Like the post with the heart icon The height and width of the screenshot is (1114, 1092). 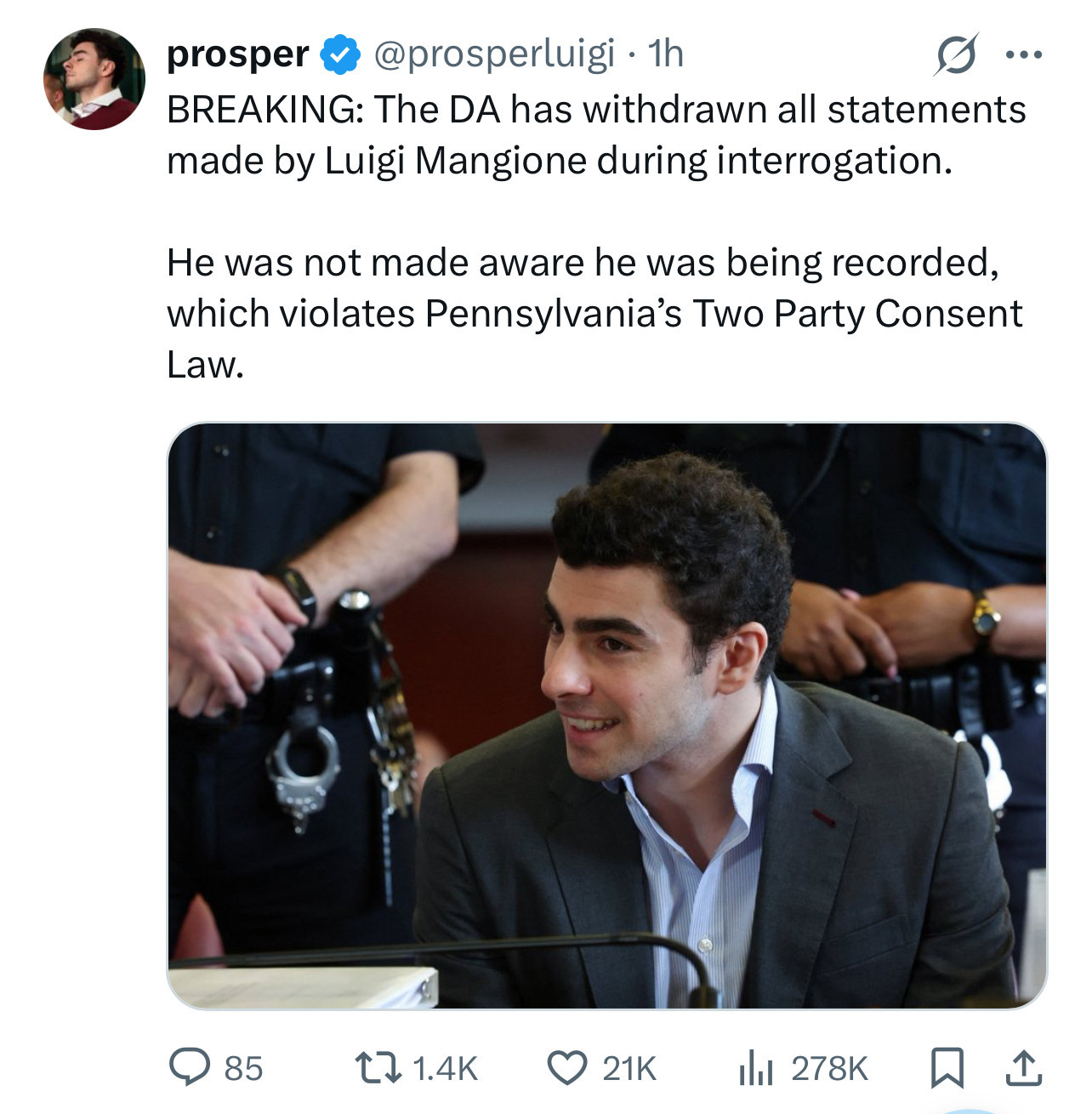(566, 1067)
